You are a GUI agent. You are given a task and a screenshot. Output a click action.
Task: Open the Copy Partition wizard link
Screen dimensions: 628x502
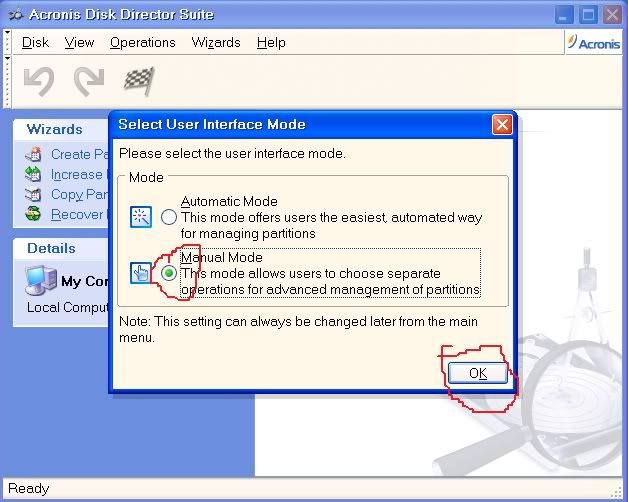coord(79,195)
